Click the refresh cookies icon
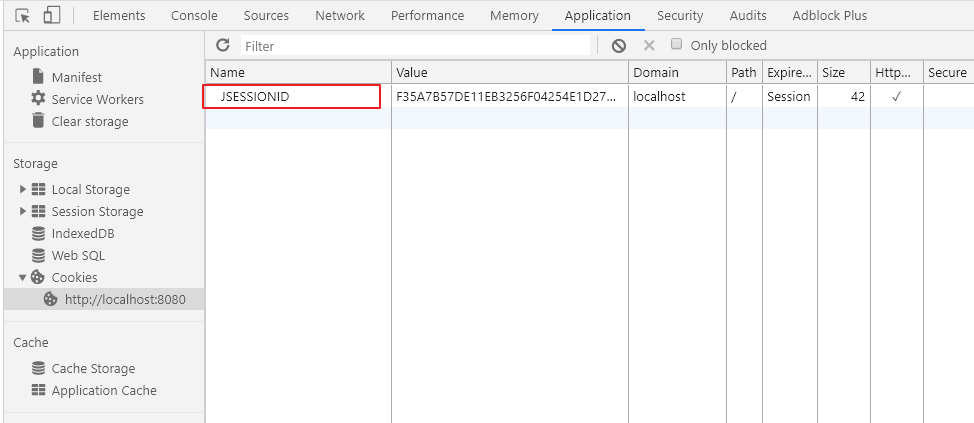Screen dimensions: 974x423 click(223, 45)
